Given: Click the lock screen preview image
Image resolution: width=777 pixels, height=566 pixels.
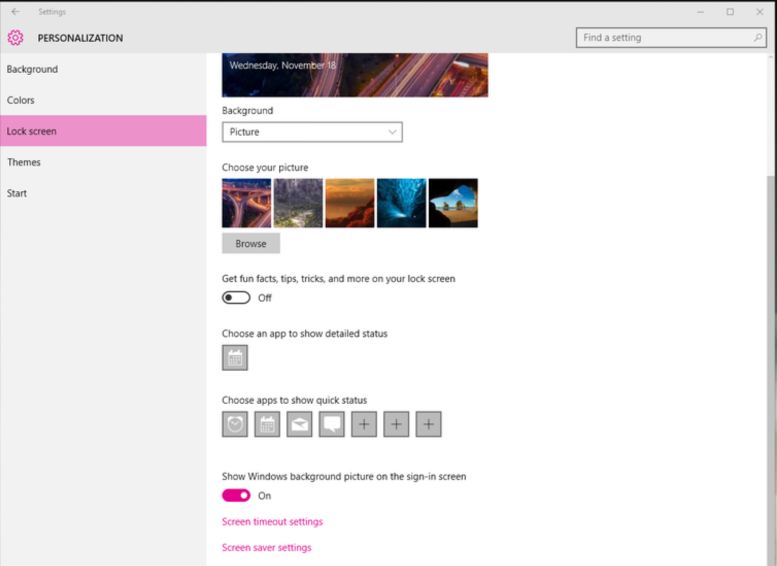Looking at the screenshot, I should (355, 75).
